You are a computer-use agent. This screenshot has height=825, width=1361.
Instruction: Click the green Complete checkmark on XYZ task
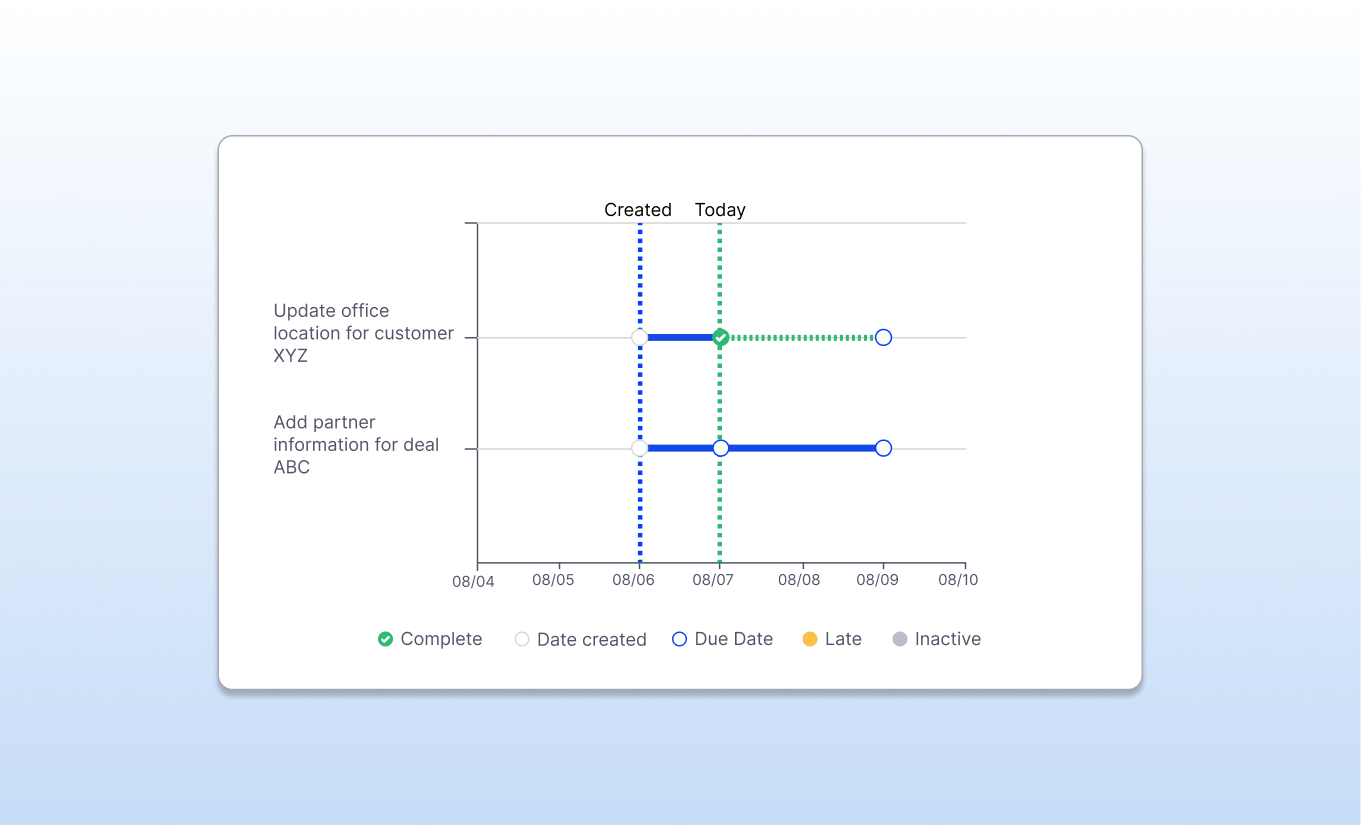click(720, 338)
